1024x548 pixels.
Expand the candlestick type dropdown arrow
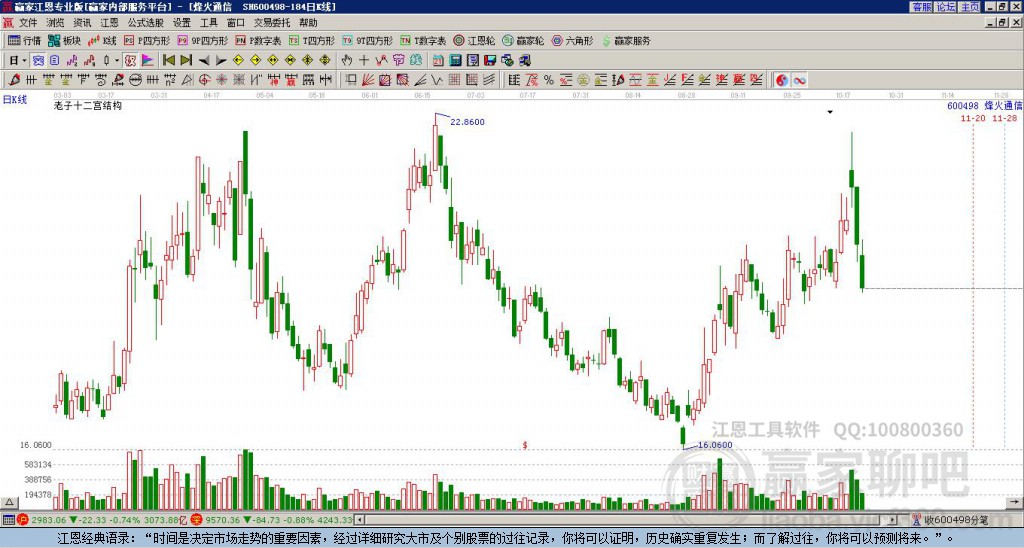click(117, 61)
